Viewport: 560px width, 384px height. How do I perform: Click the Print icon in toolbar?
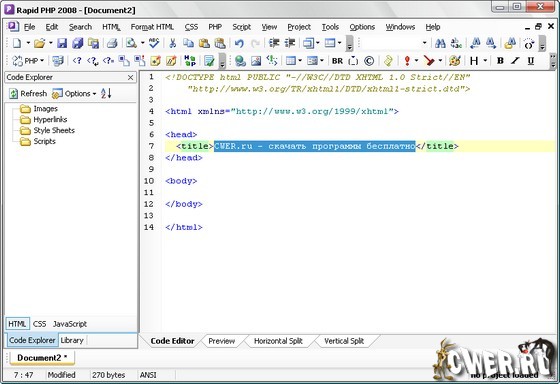pos(112,43)
